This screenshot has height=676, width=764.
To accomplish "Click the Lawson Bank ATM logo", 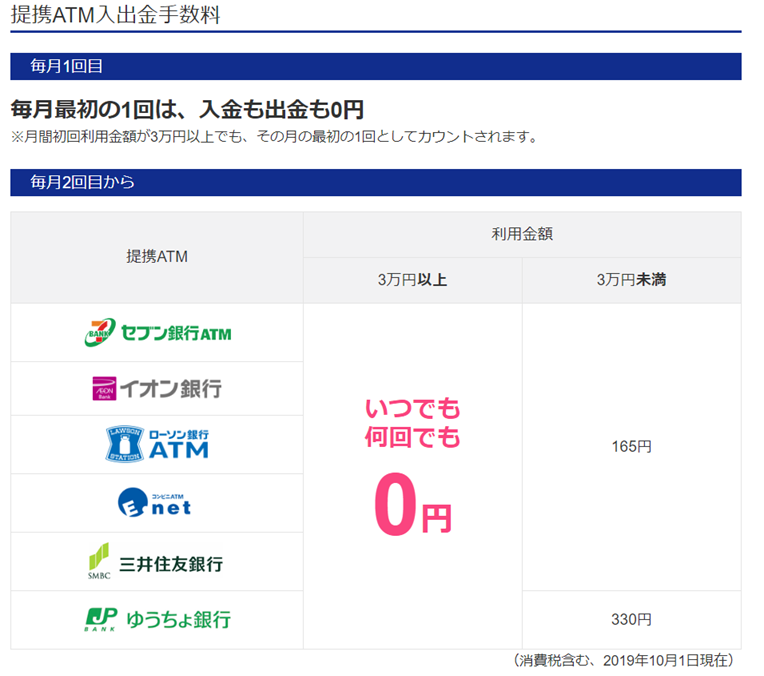I will (x=157, y=444).
